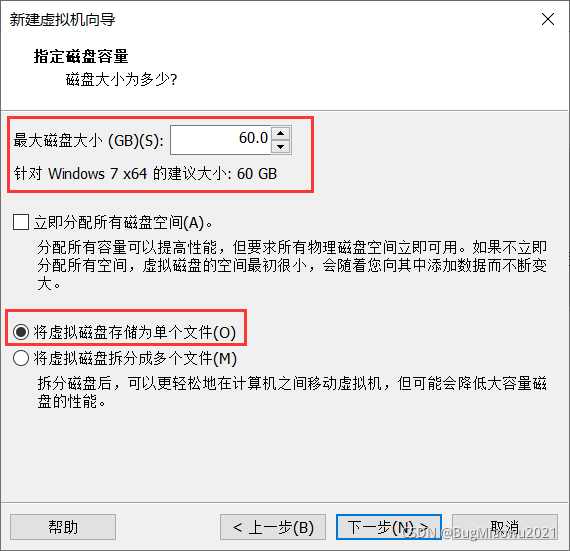The width and height of the screenshot is (570, 551).
Task: Click the 将虚拟磁盘拆分成多个文件(M) label text
Action: (x=135, y=358)
